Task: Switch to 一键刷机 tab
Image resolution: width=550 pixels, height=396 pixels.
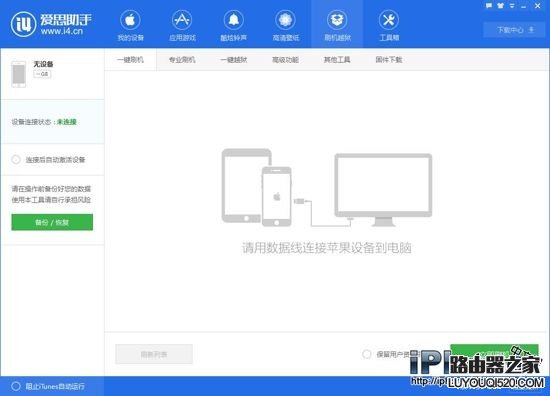Action: click(130, 60)
